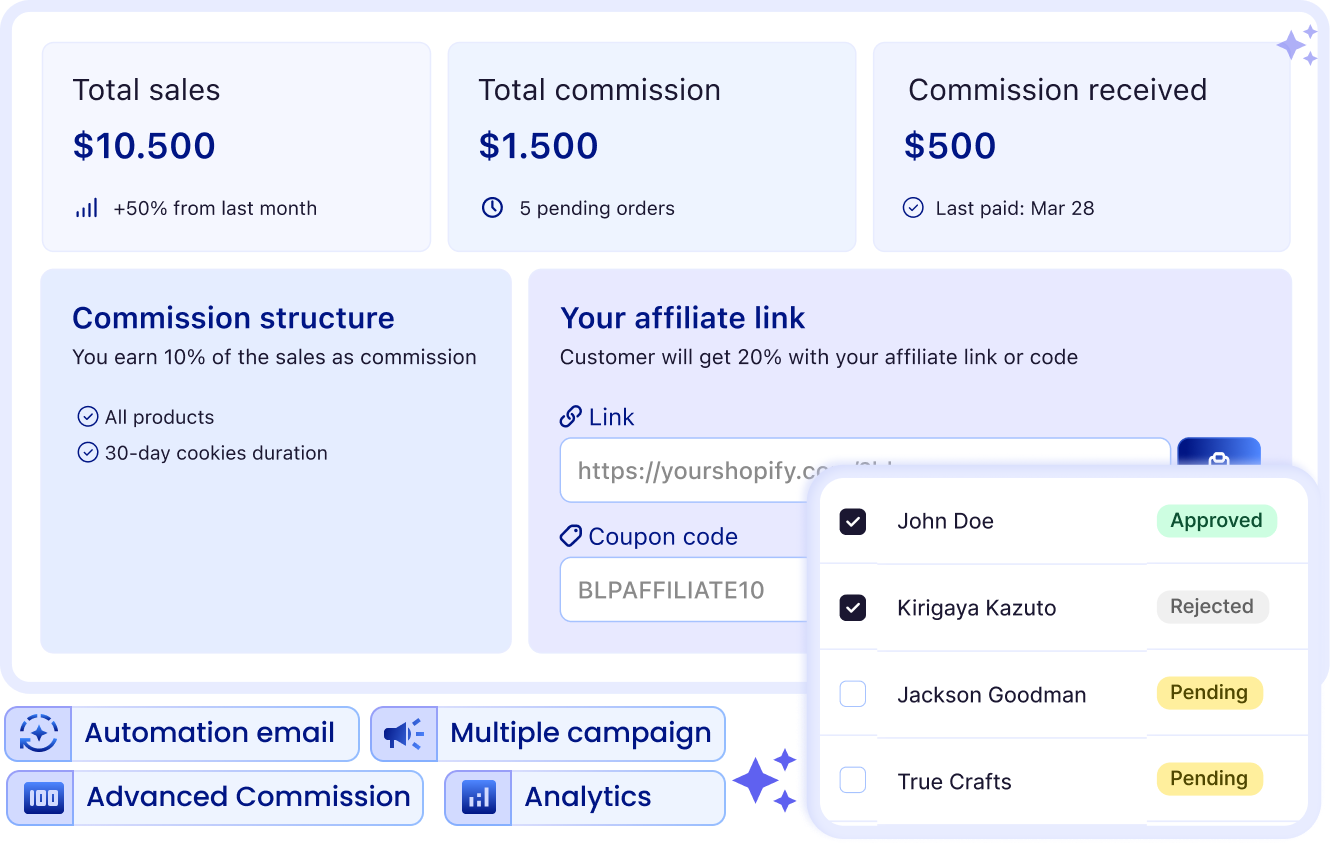The height and width of the screenshot is (854, 1336).
Task: Click the Automation email refresh icon
Action: [x=39, y=733]
